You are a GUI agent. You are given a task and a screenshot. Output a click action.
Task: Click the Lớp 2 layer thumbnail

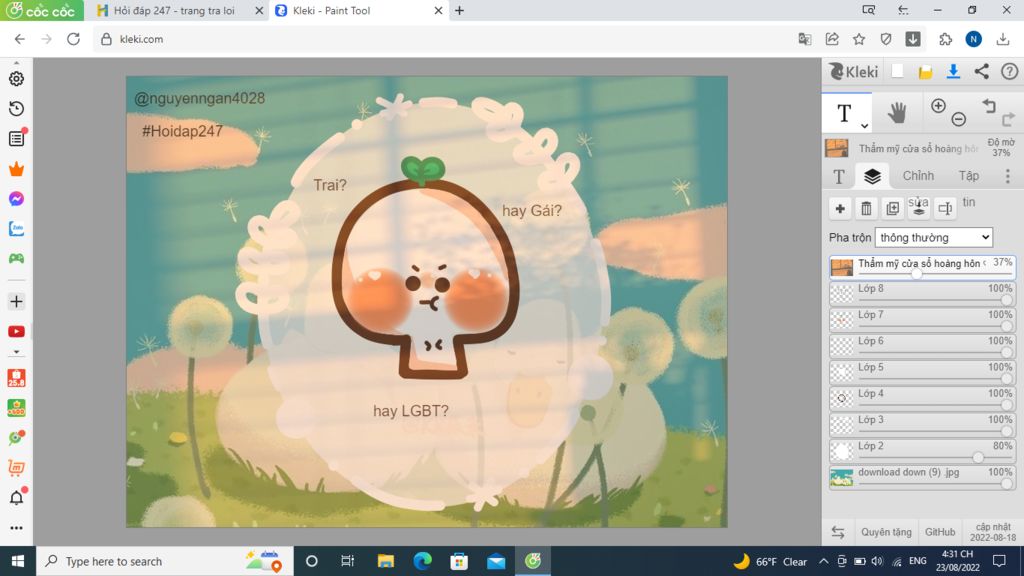pyautogui.click(x=842, y=451)
